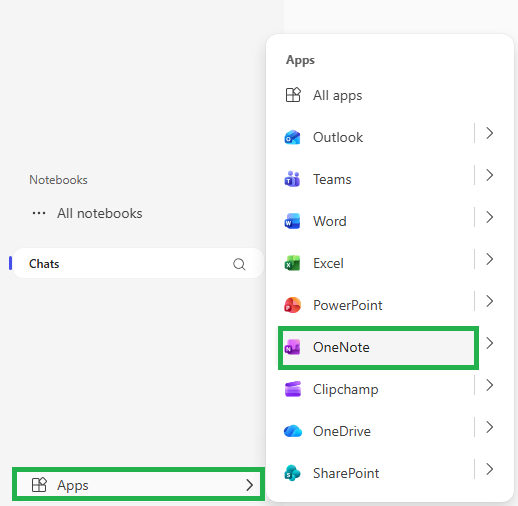Click the Apps button in sidebar
Image resolution: width=518 pixels, height=506 pixels.
point(139,485)
